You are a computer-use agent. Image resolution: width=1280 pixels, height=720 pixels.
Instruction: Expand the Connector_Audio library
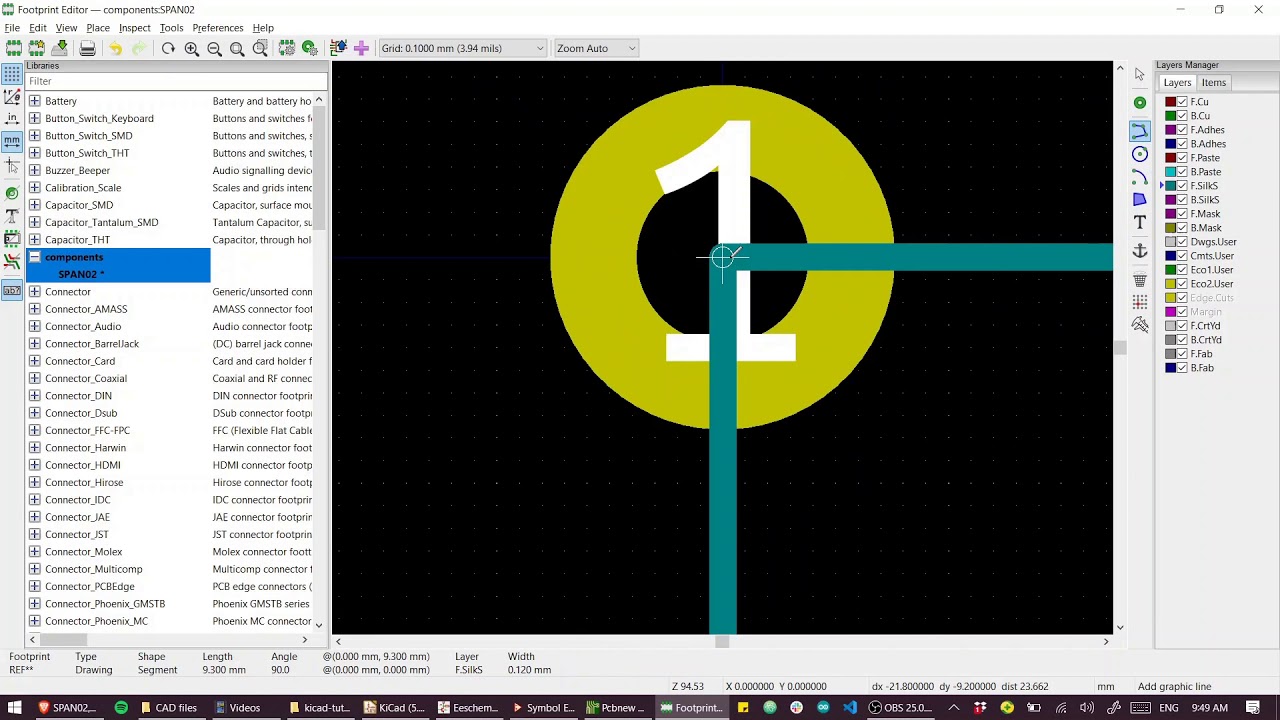[x=35, y=326]
